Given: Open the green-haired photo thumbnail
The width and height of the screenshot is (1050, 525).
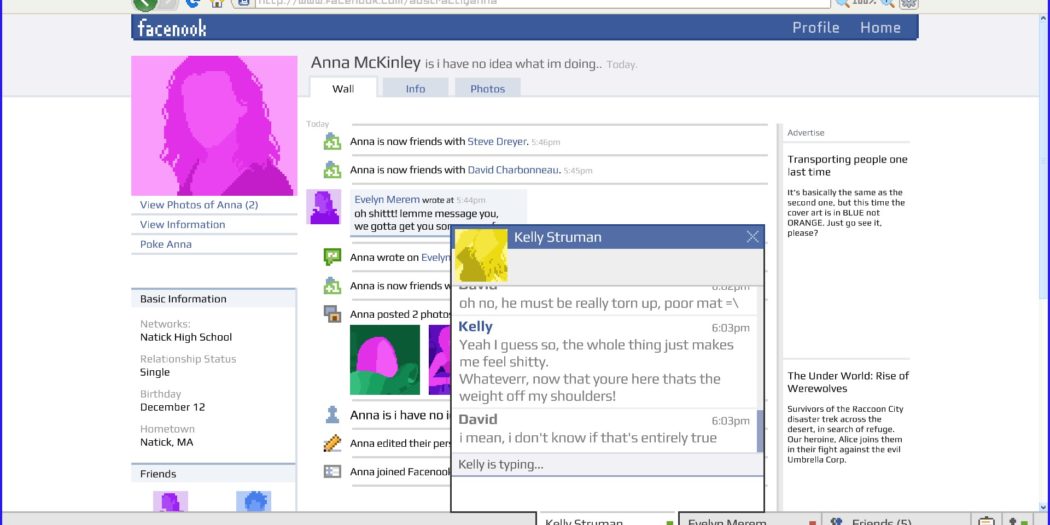Looking at the screenshot, I should pyautogui.click(x=385, y=360).
